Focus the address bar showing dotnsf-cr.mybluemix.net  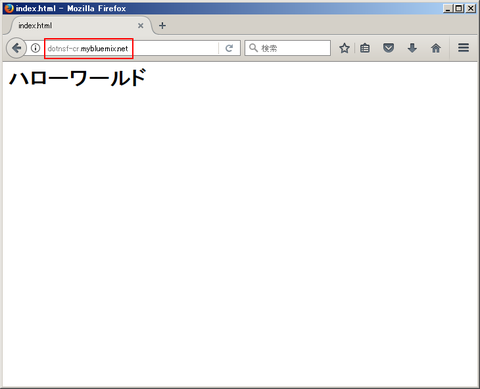coord(132,48)
